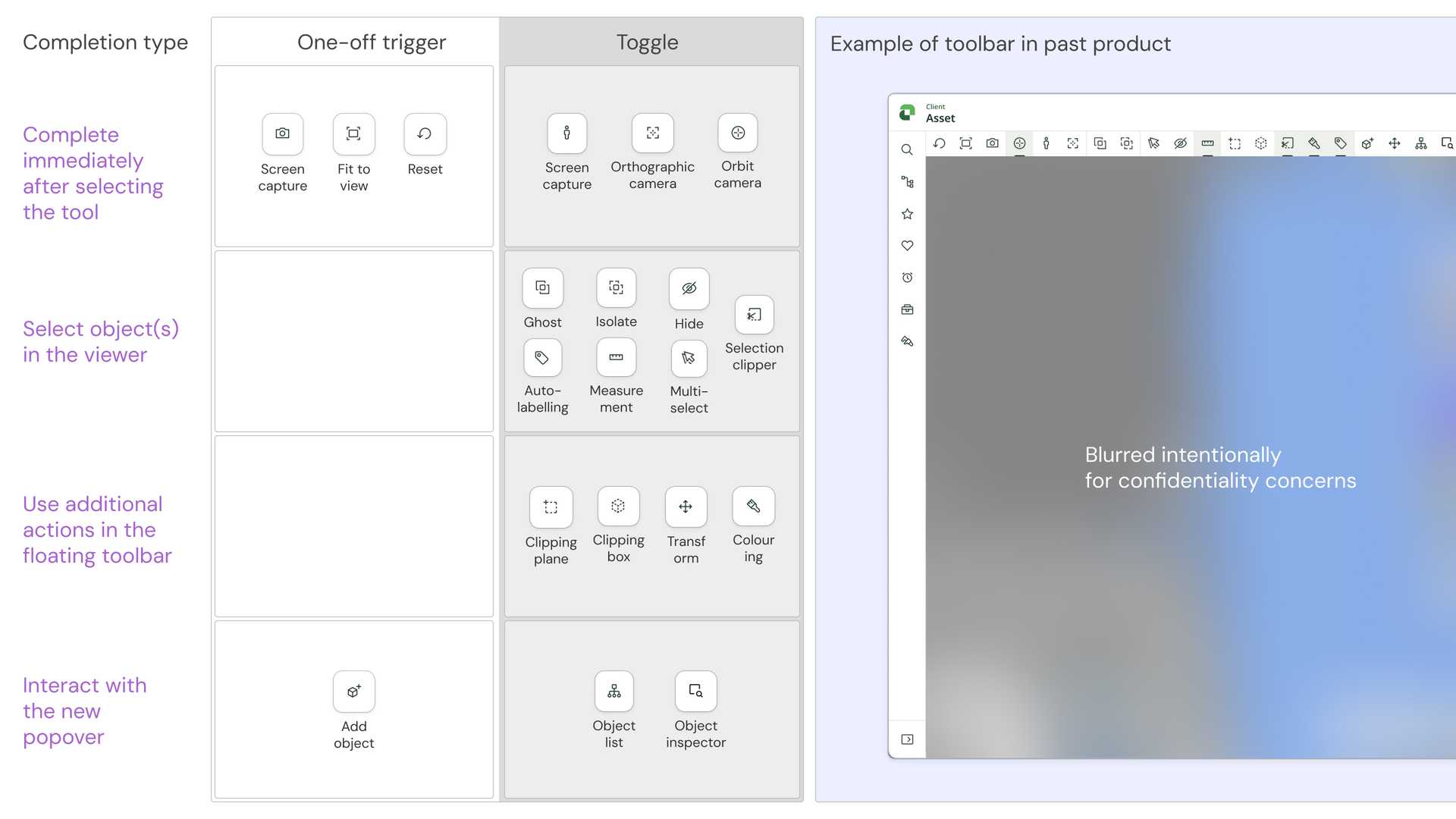Click the Isolate tool icon in the diagram
This screenshot has height=819, width=1456.
click(x=616, y=287)
